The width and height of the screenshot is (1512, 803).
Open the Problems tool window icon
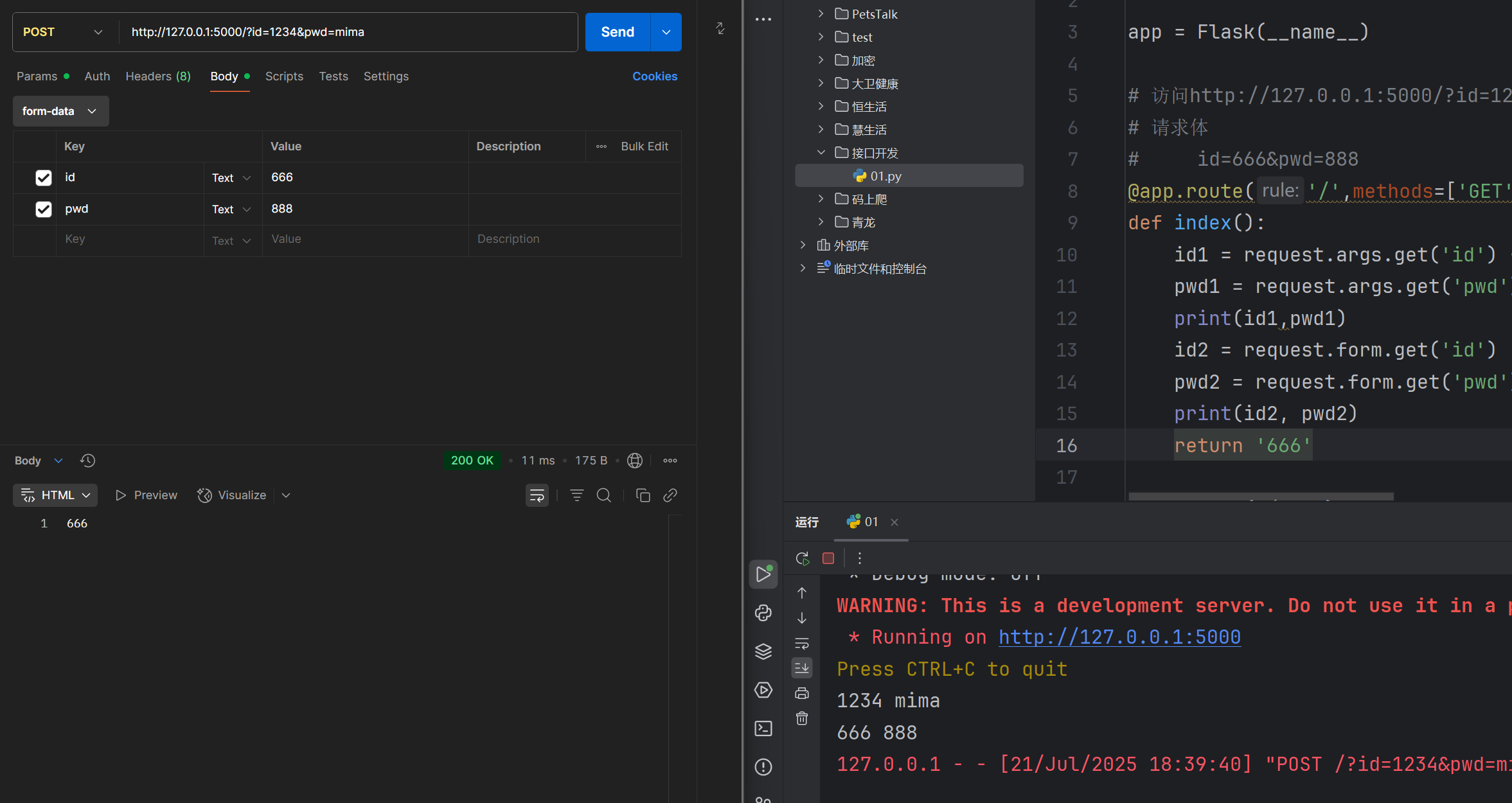[x=763, y=767]
